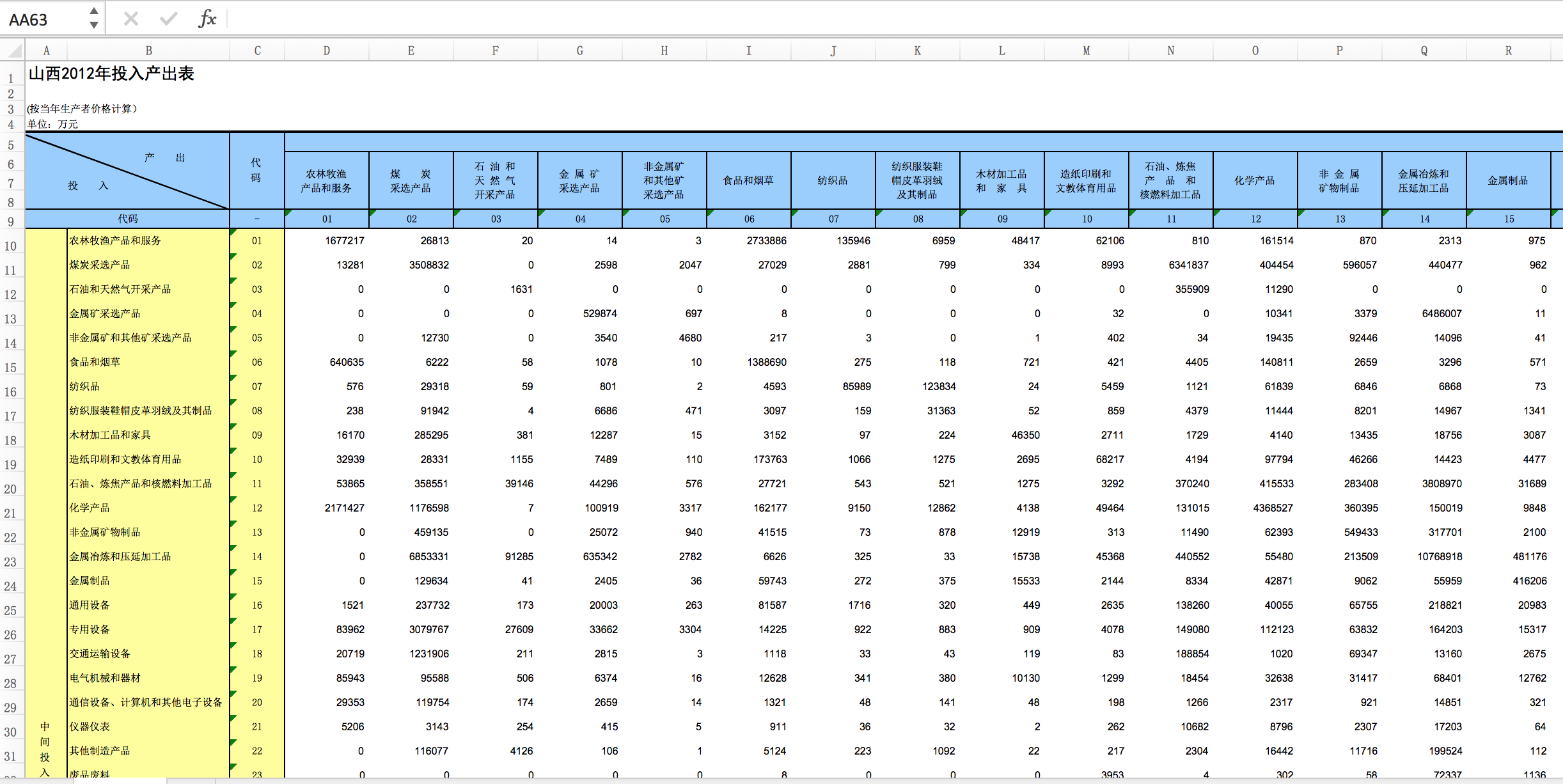Select column D header
1563x784 pixels.
(327, 51)
